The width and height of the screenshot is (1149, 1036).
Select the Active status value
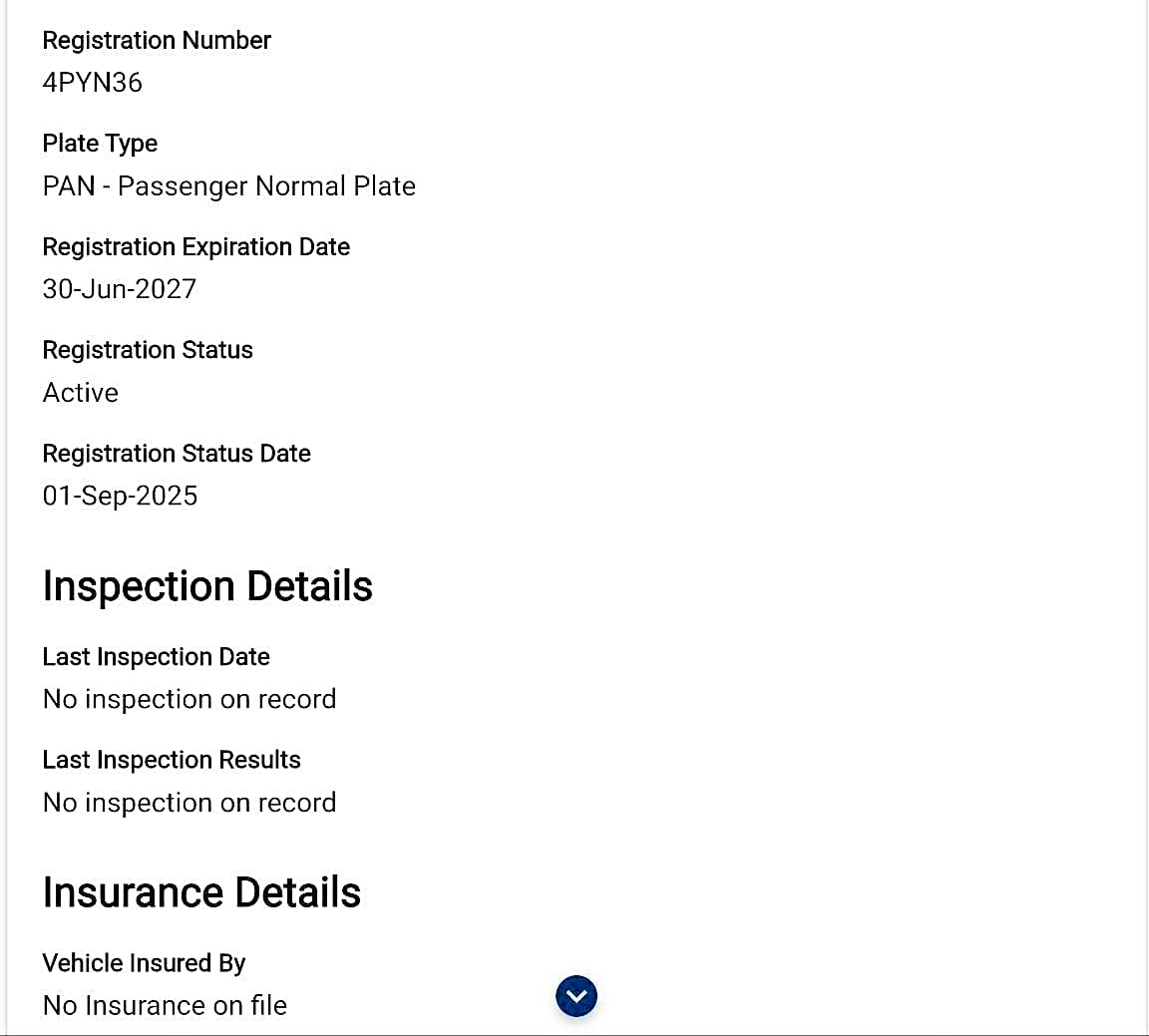(x=81, y=393)
